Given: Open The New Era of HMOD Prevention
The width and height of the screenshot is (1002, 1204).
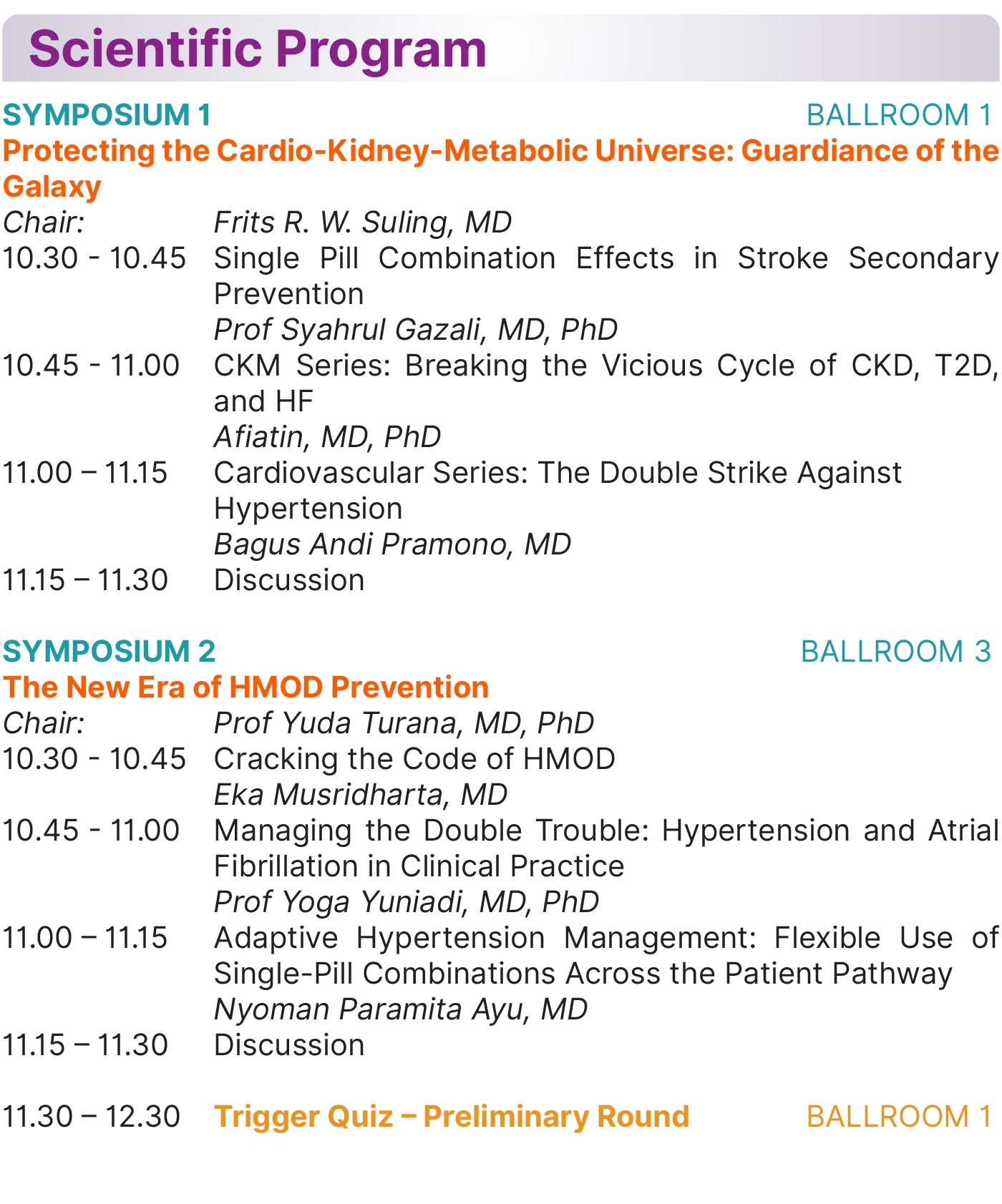Looking at the screenshot, I should pyautogui.click(x=246, y=687).
